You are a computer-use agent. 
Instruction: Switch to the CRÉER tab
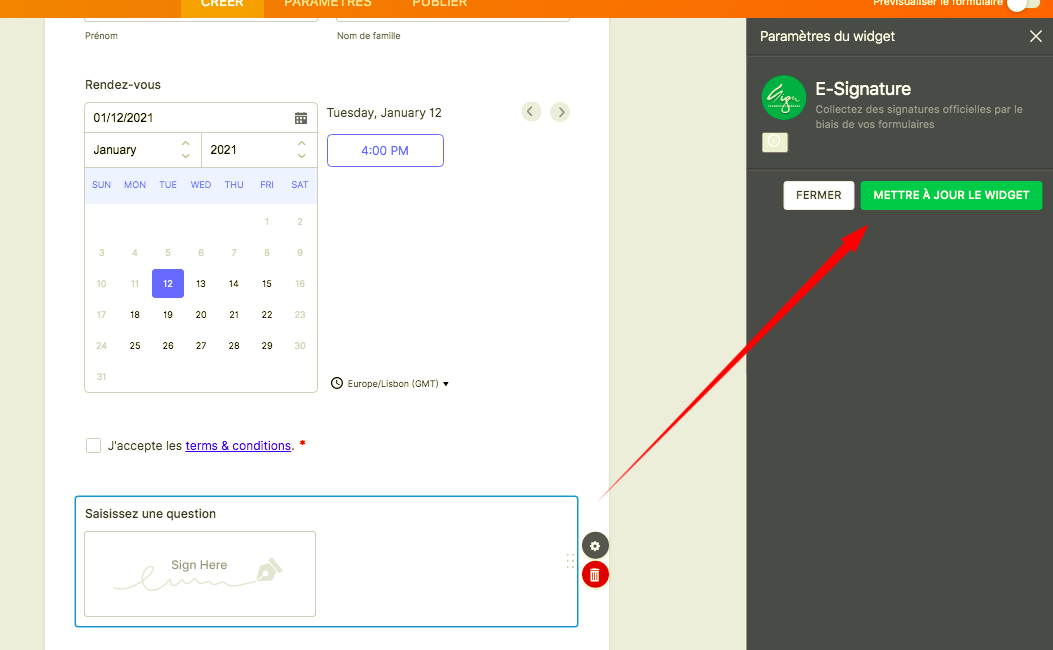pyautogui.click(x=222, y=4)
